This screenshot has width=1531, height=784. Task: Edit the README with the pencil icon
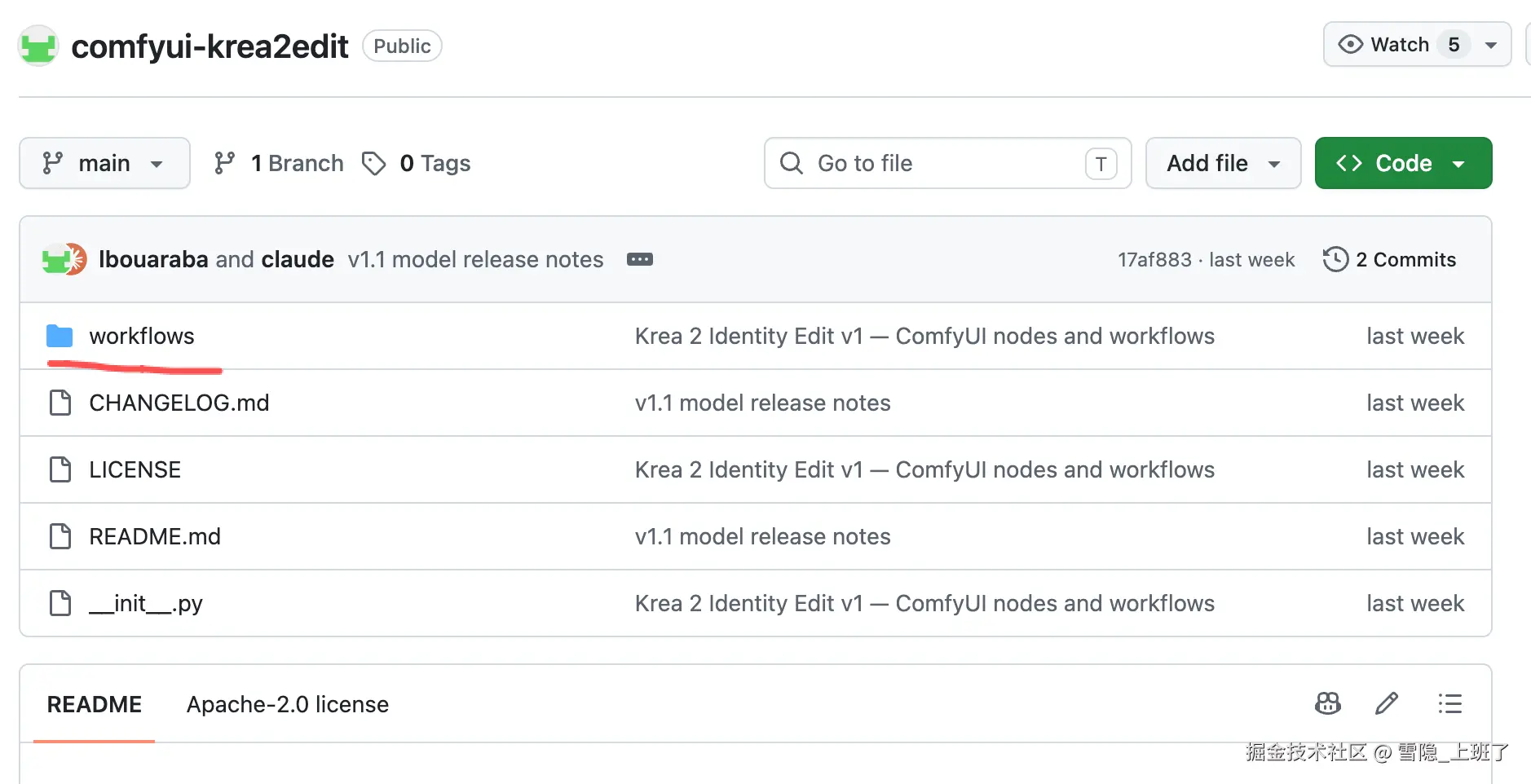click(1387, 703)
